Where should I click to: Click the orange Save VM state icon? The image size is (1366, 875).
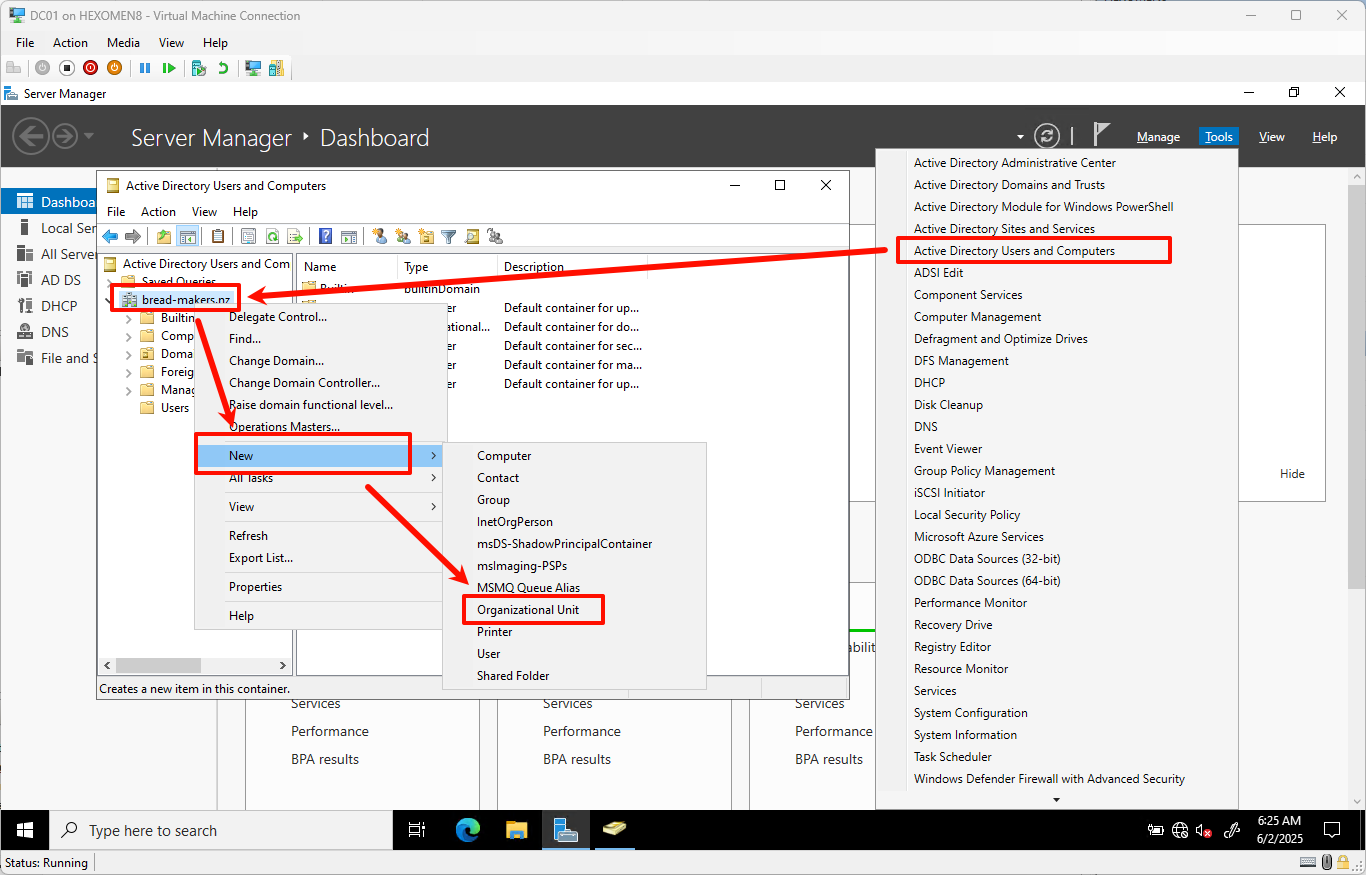[114, 68]
